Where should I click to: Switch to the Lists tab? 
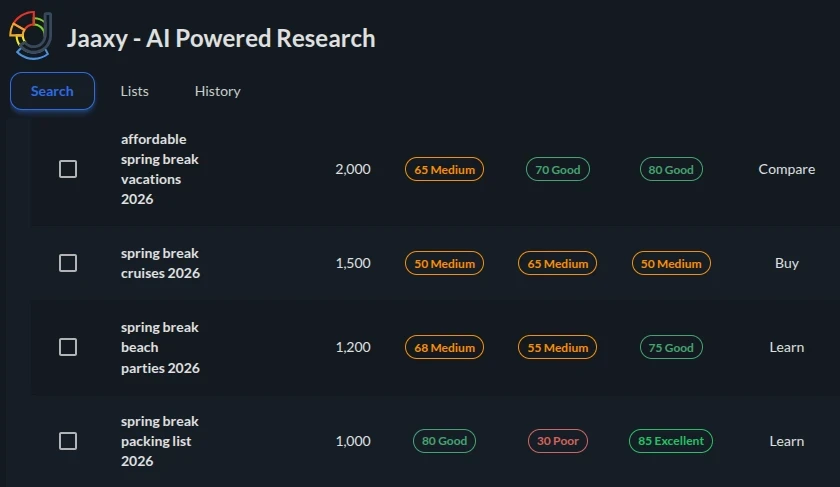pyautogui.click(x=134, y=91)
